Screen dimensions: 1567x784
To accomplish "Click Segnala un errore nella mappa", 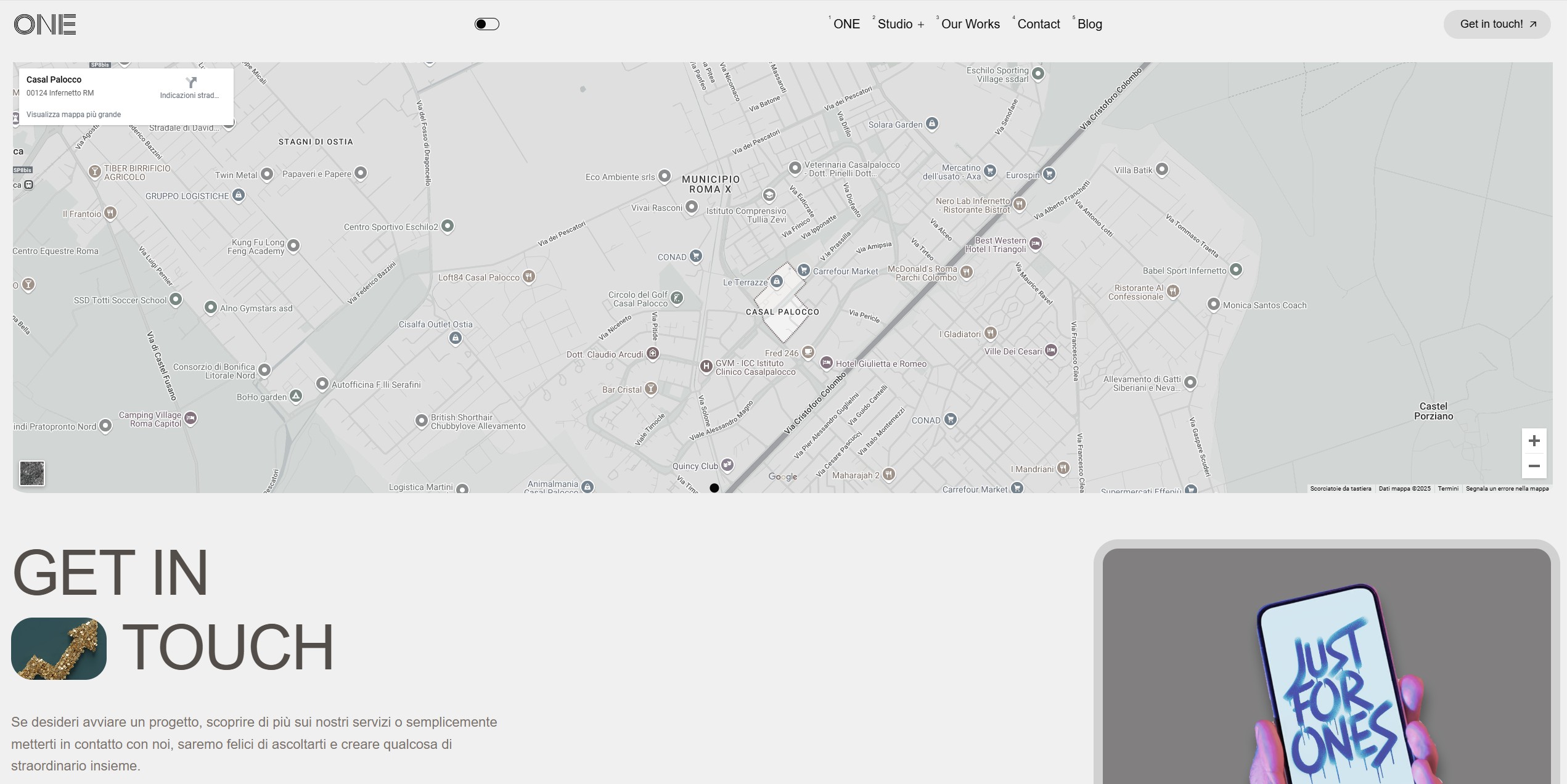I will tap(1507, 489).
